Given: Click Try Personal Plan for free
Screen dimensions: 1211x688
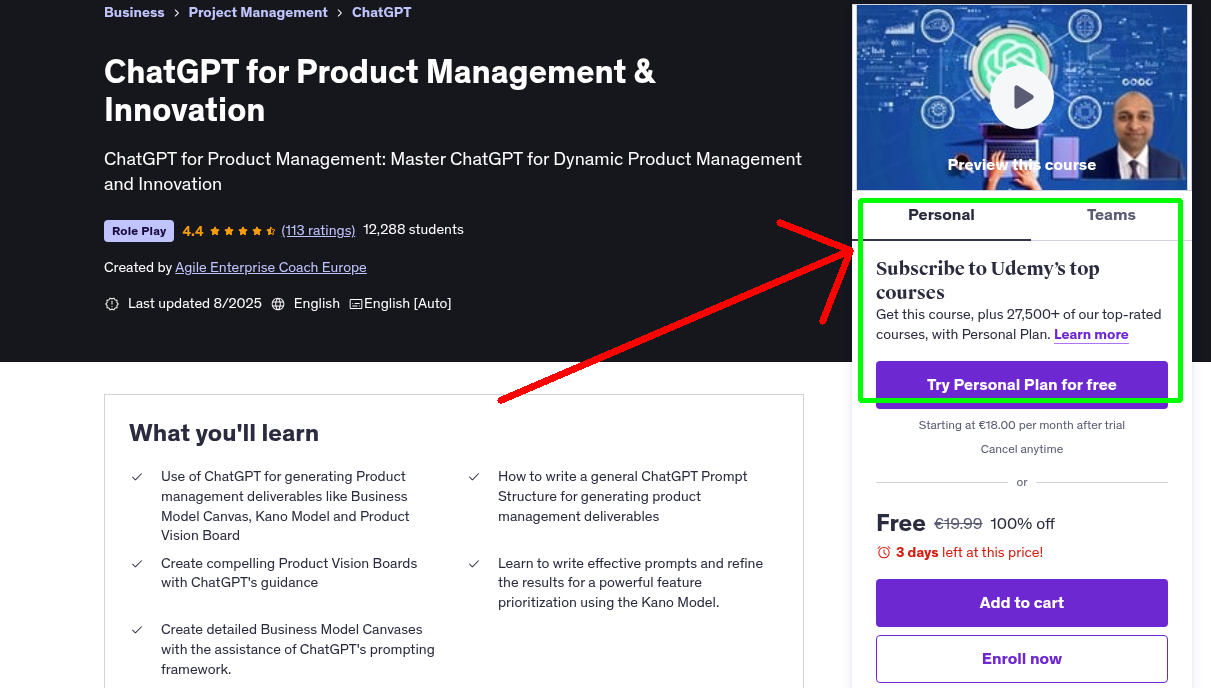Looking at the screenshot, I should 1022,385.
